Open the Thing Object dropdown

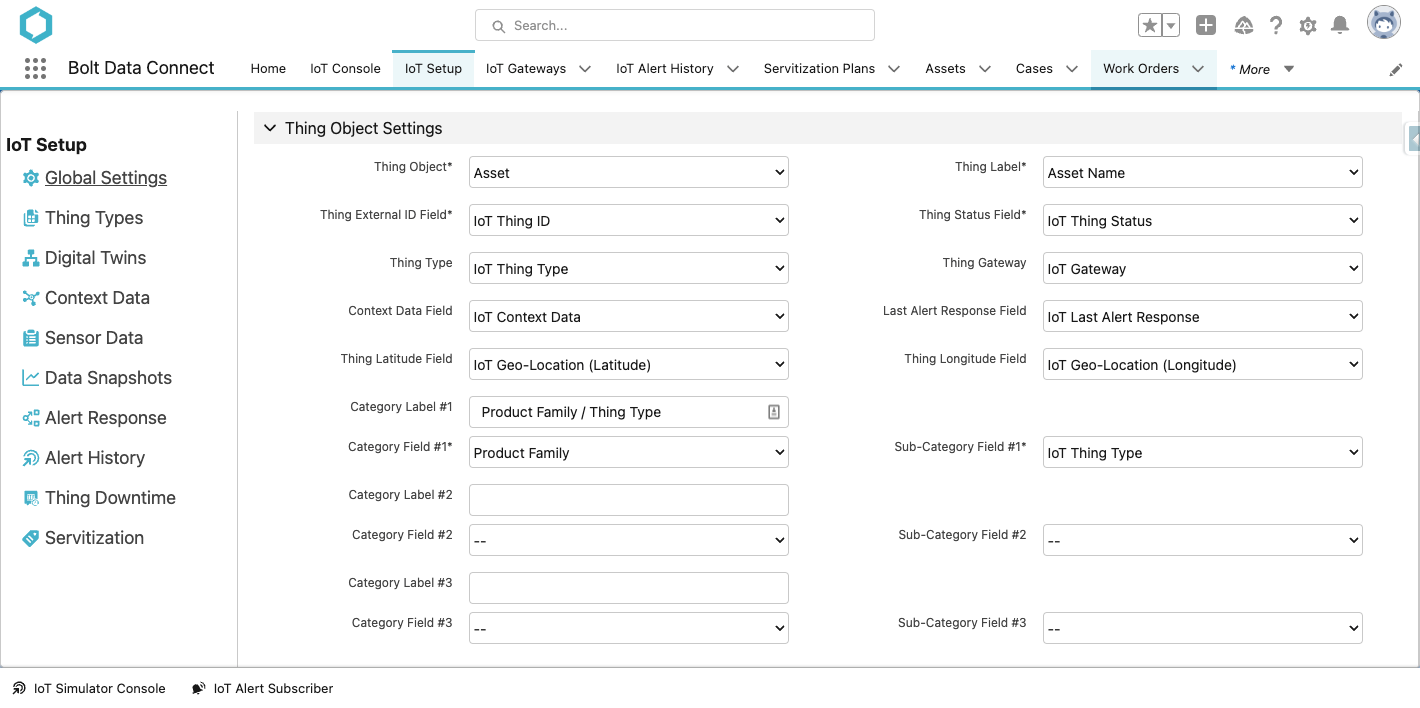(x=629, y=172)
